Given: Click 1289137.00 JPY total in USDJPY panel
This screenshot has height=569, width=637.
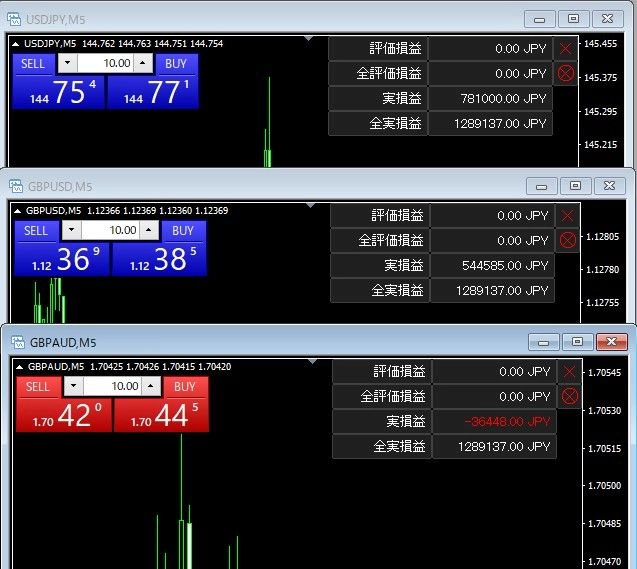Looking at the screenshot, I should coord(490,123).
